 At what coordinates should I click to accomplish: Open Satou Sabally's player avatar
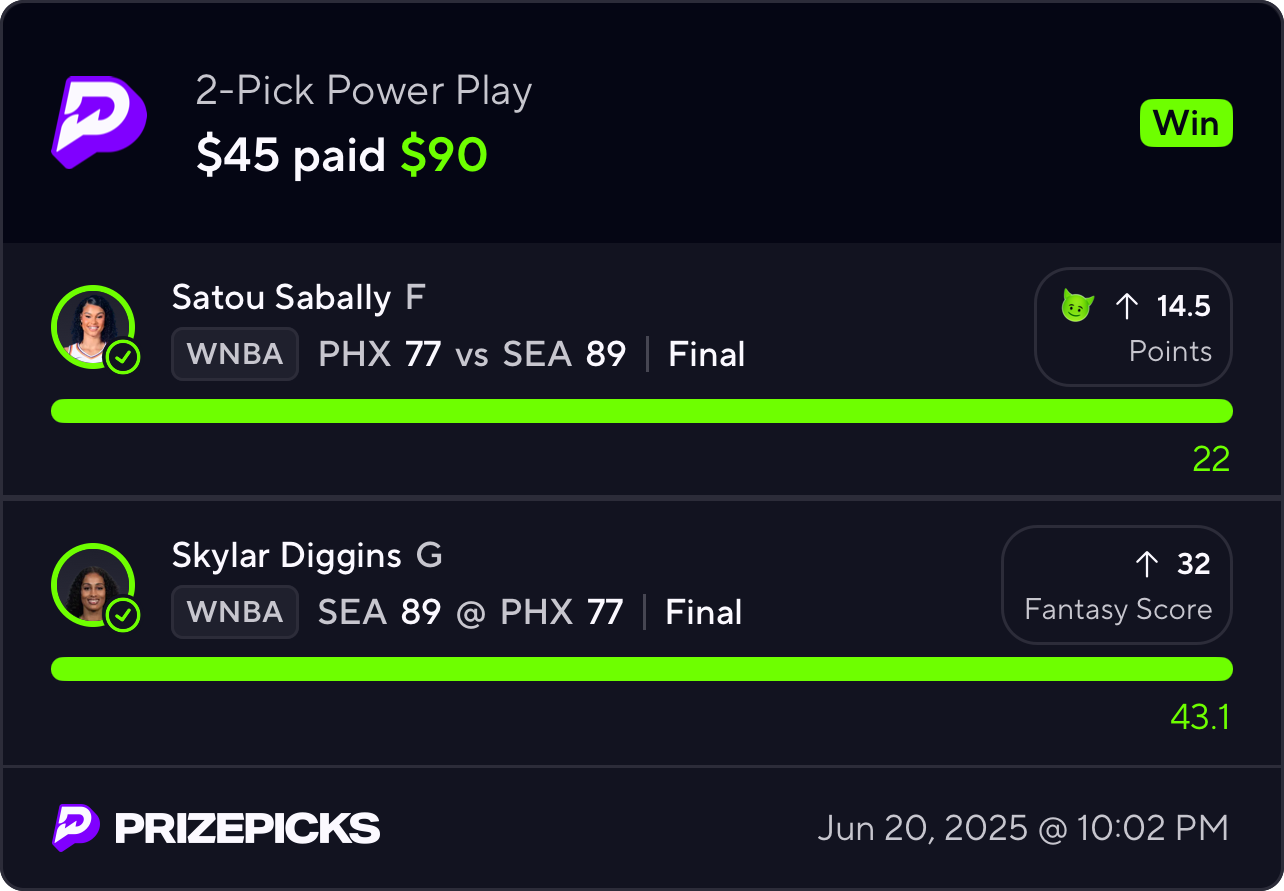coord(93,327)
